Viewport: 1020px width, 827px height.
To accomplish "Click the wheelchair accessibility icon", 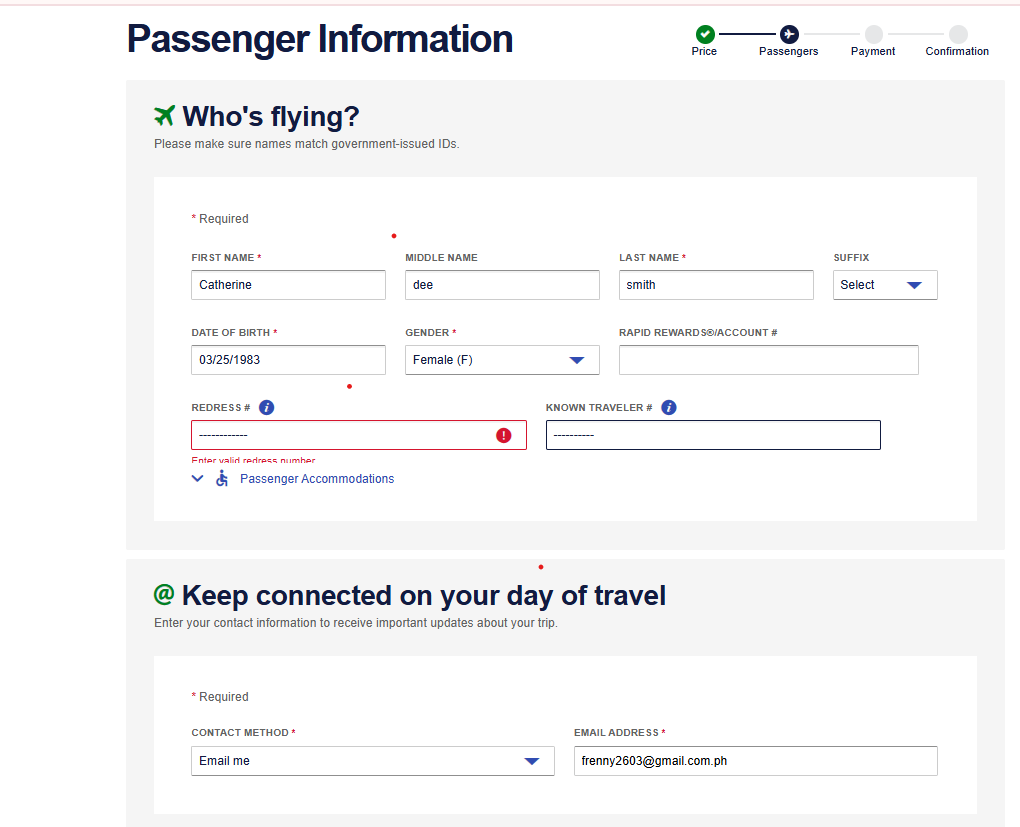I will coord(222,479).
